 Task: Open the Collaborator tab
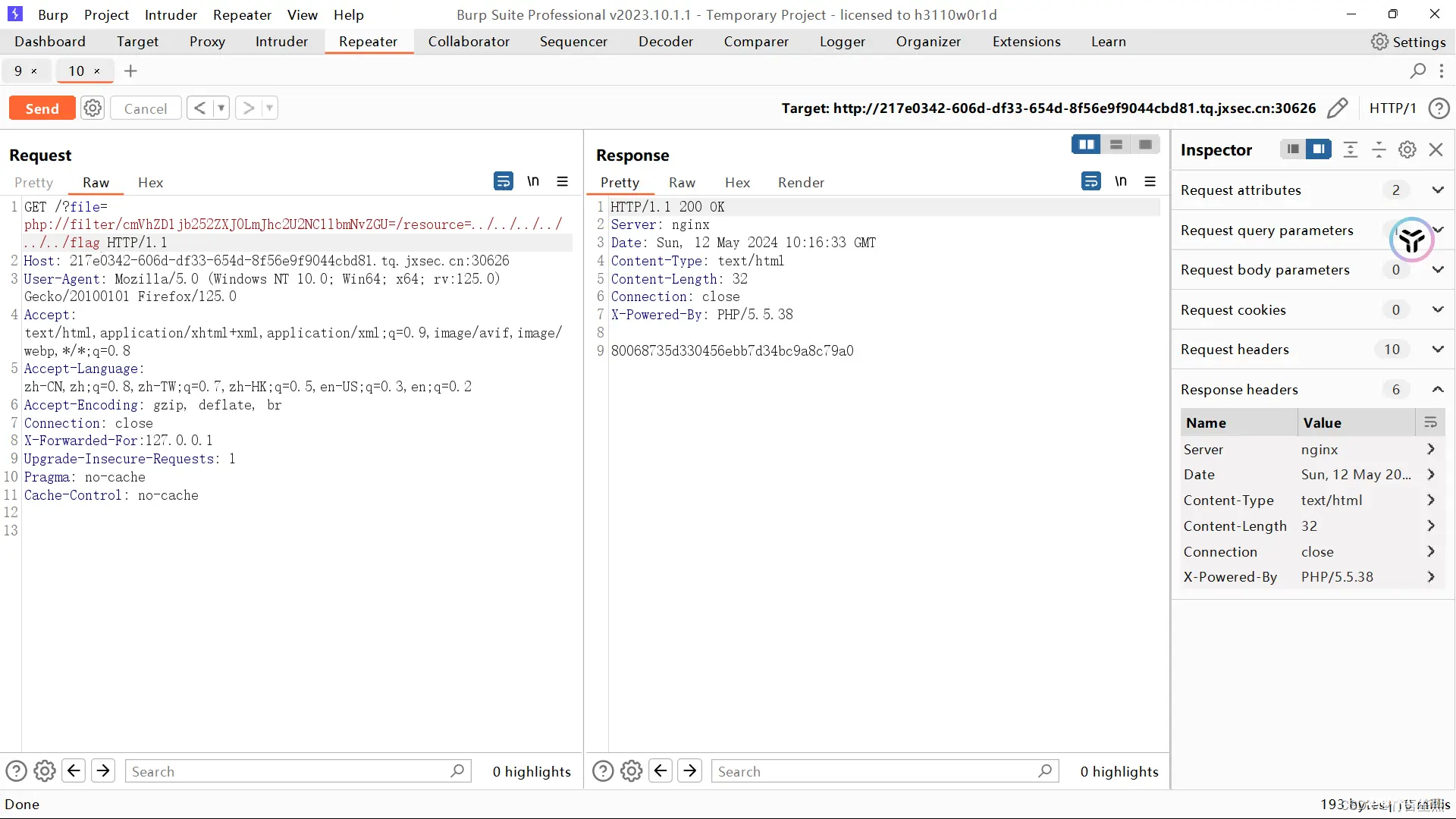[469, 42]
